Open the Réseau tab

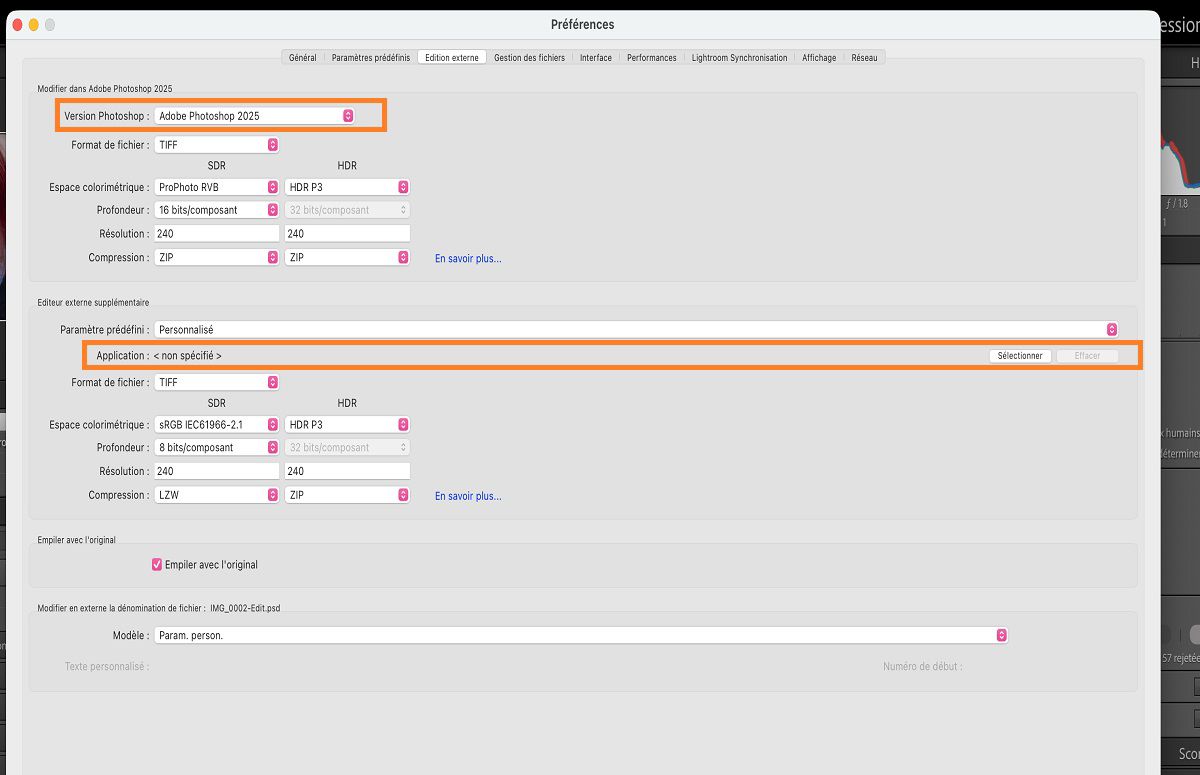click(x=865, y=58)
